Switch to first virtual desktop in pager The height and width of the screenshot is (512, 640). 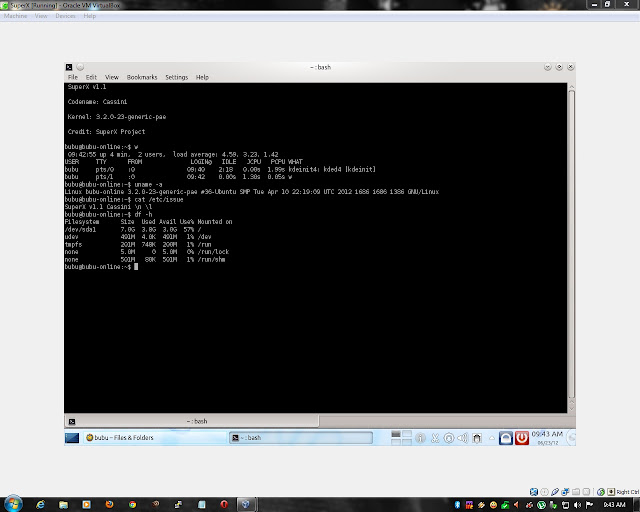click(396, 434)
